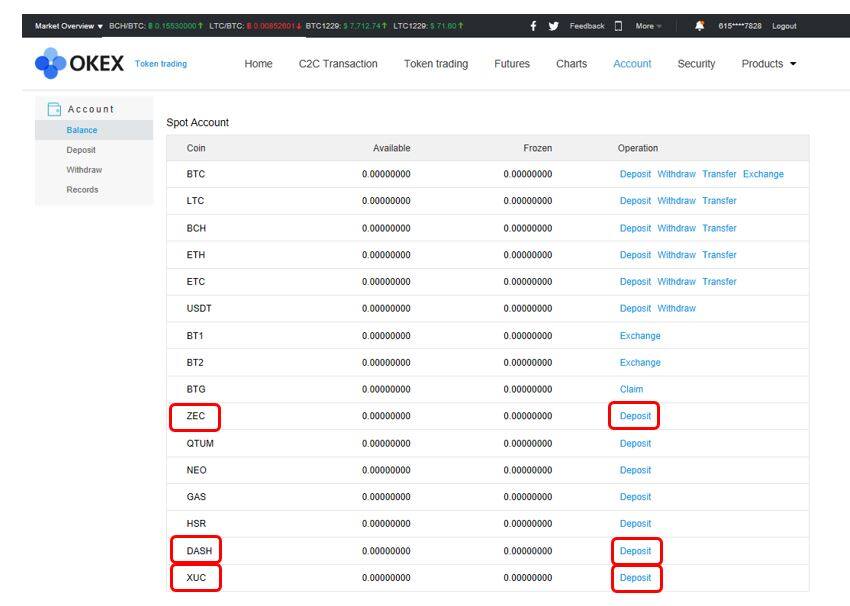Click Deposit for BTC row
The image size is (850, 606).
(x=635, y=174)
